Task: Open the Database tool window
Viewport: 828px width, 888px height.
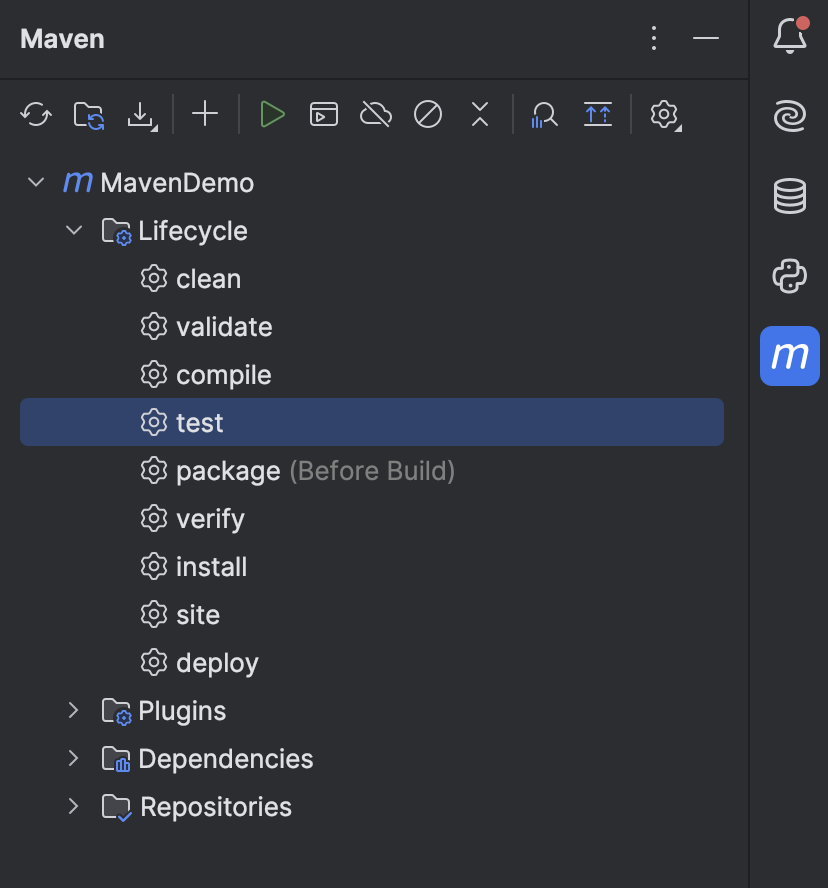Action: click(x=789, y=196)
